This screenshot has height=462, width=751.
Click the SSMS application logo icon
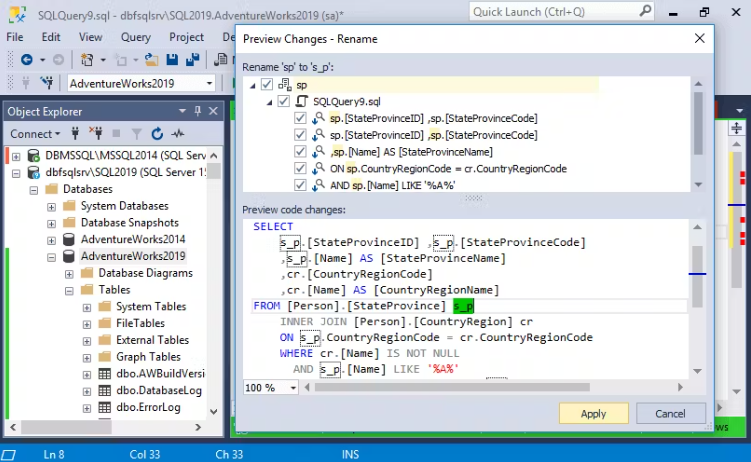pos(17,14)
